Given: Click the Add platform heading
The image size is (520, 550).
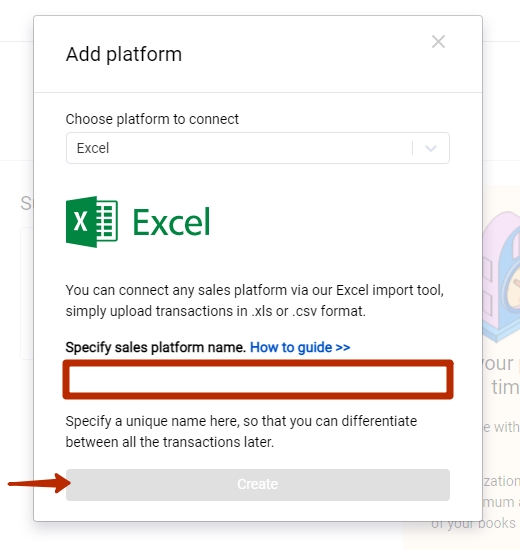Looking at the screenshot, I should 124,54.
